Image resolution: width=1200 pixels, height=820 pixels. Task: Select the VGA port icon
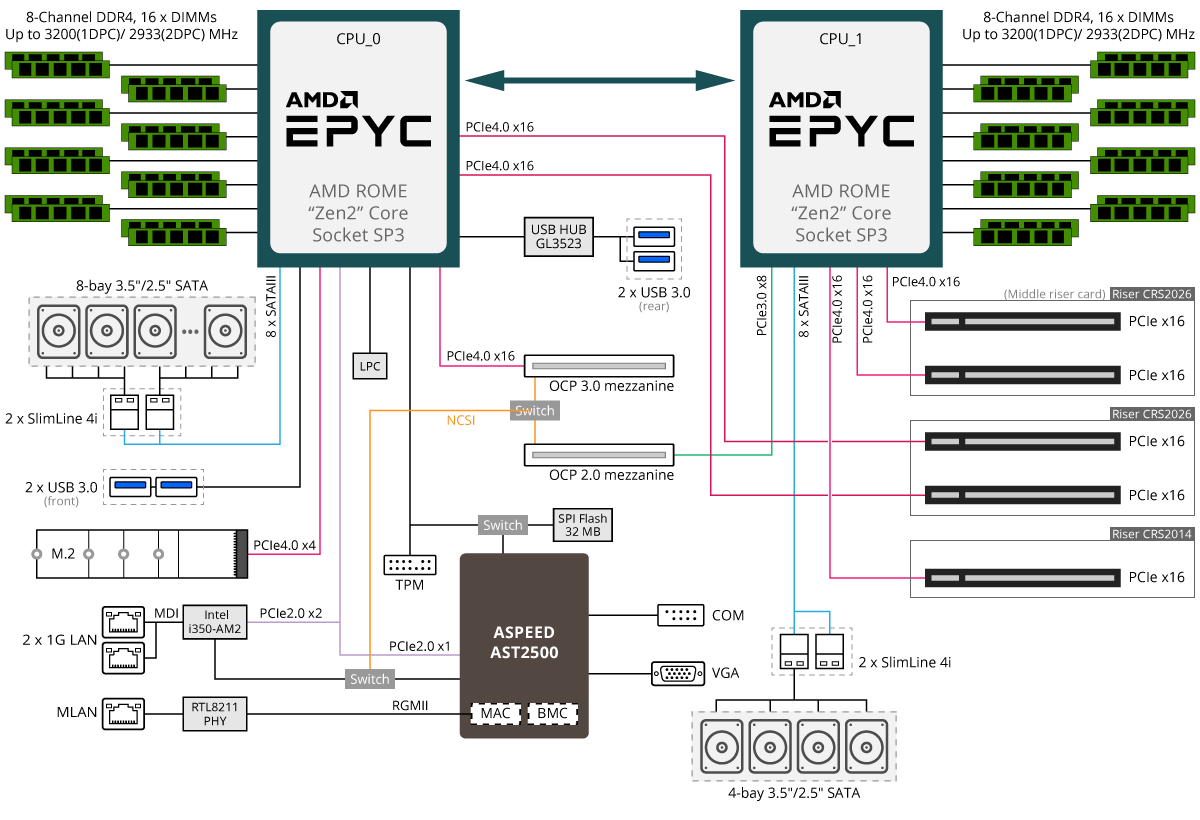(x=676, y=673)
